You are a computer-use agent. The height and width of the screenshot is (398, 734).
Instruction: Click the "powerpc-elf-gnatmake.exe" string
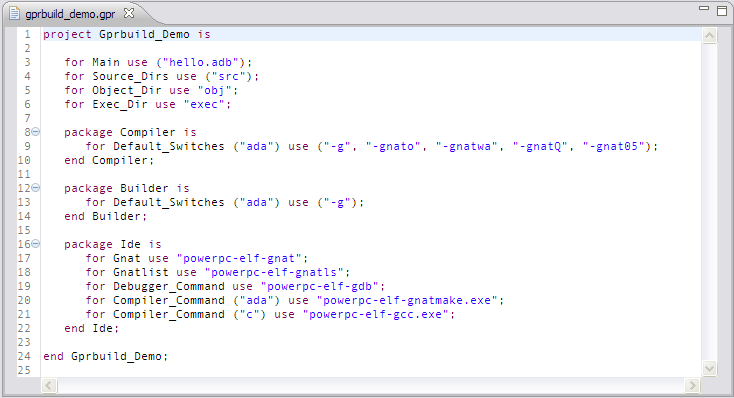(x=406, y=301)
